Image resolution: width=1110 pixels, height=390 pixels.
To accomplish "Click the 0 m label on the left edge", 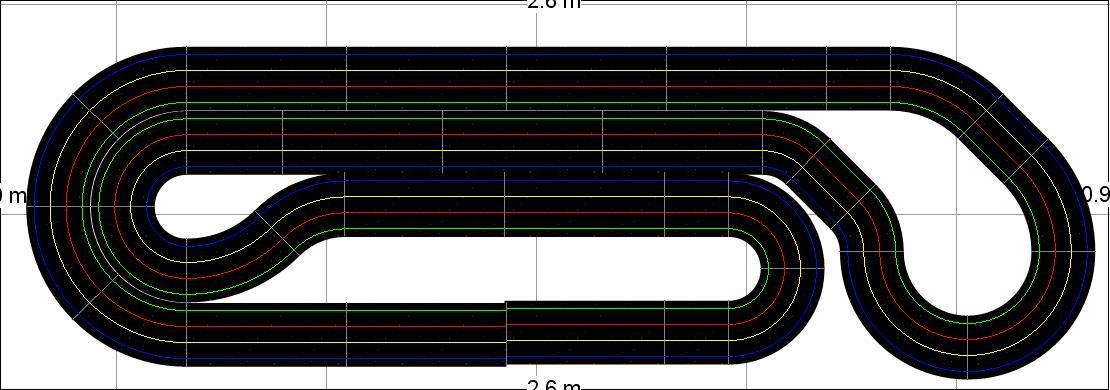I will click(12, 195).
